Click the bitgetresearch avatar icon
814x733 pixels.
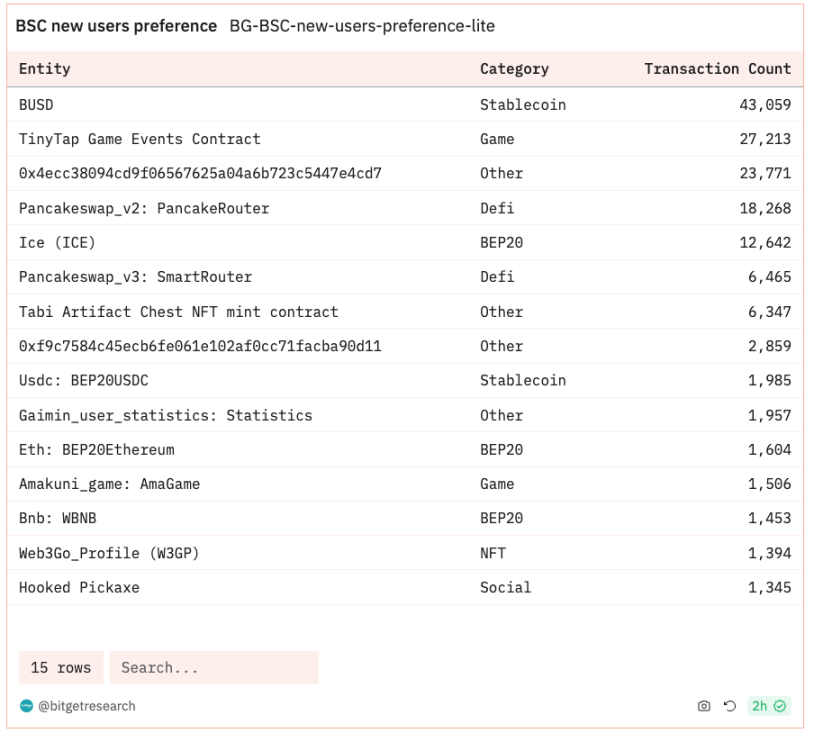tap(26, 706)
